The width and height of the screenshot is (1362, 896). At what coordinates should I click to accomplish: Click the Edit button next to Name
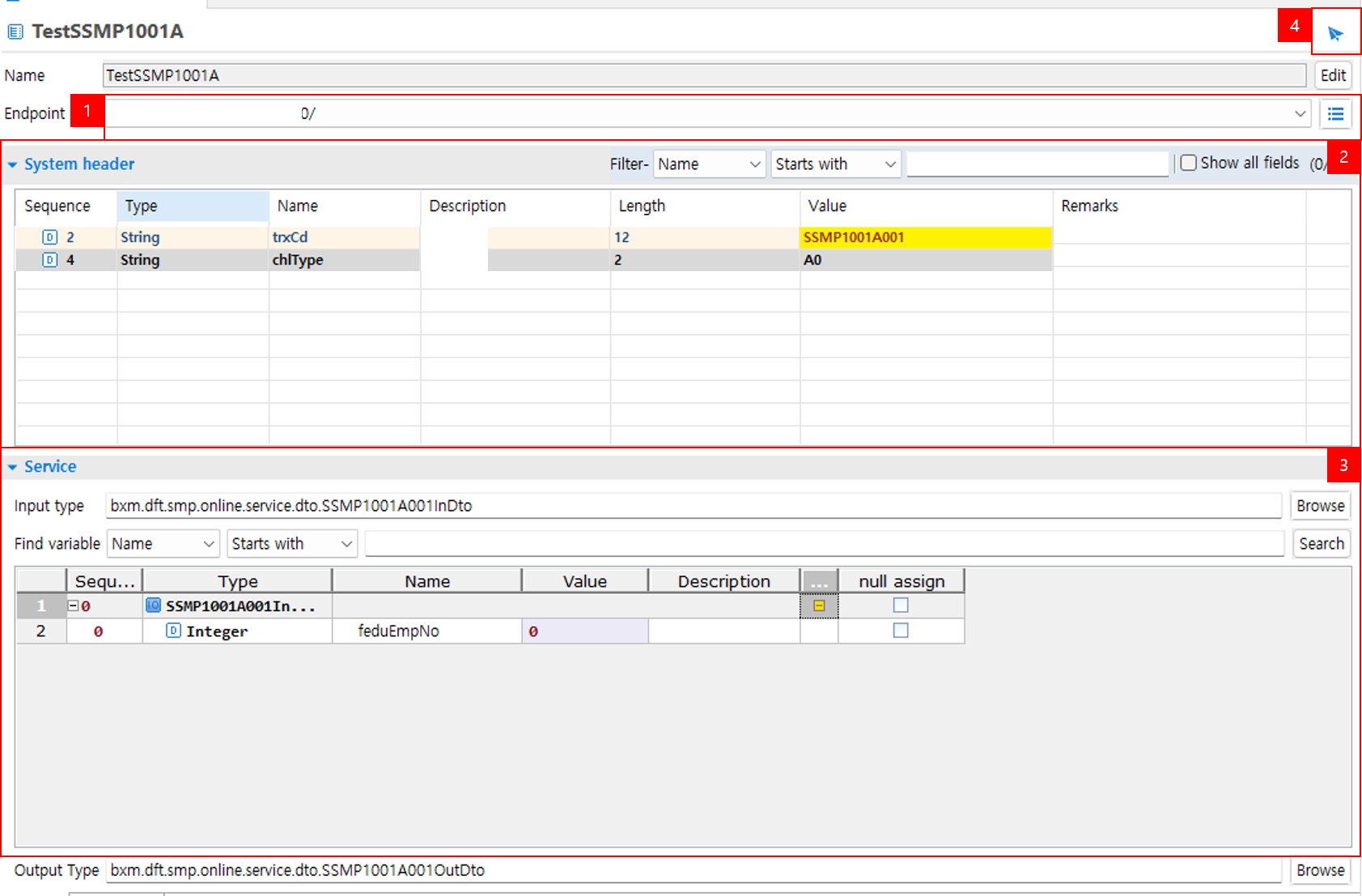1332,74
